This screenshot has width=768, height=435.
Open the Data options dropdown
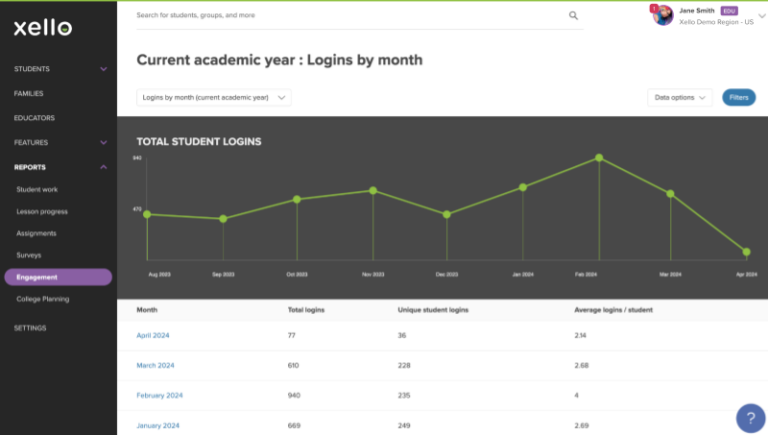(x=680, y=98)
